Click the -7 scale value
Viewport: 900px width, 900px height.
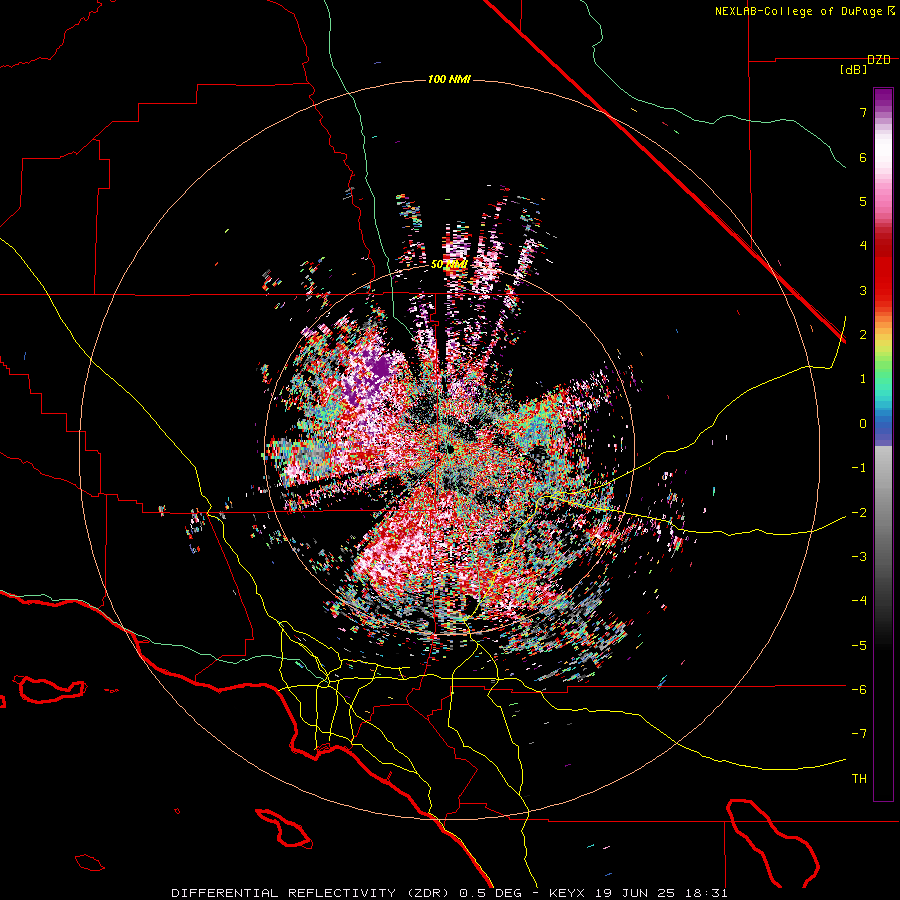(859, 734)
